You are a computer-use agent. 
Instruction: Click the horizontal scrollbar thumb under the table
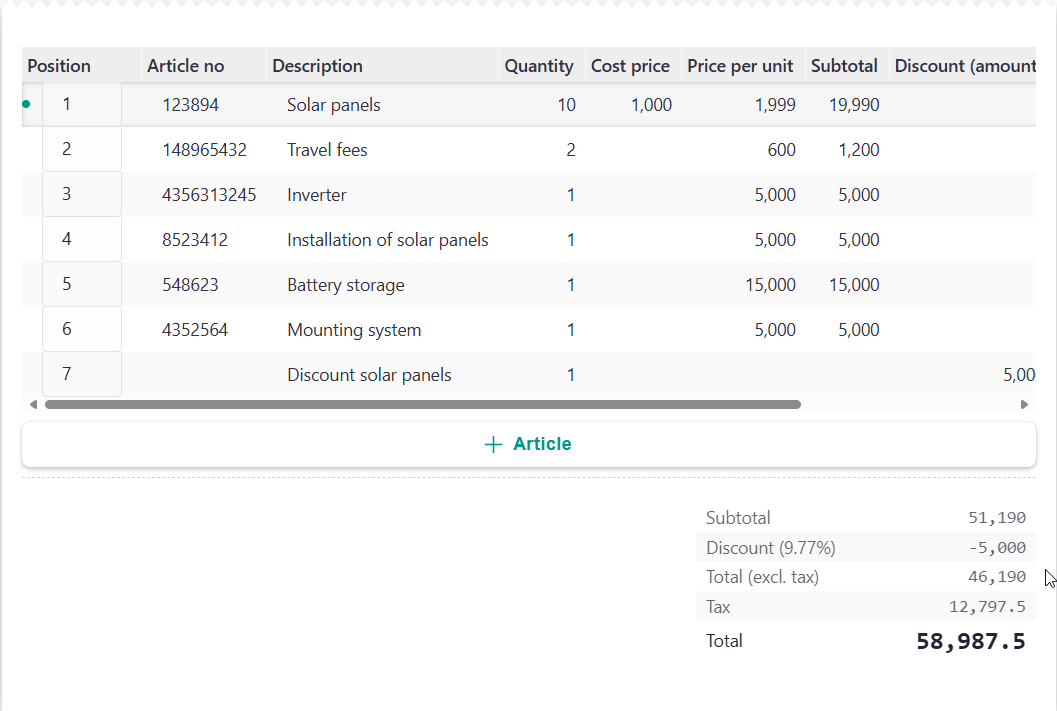click(422, 405)
